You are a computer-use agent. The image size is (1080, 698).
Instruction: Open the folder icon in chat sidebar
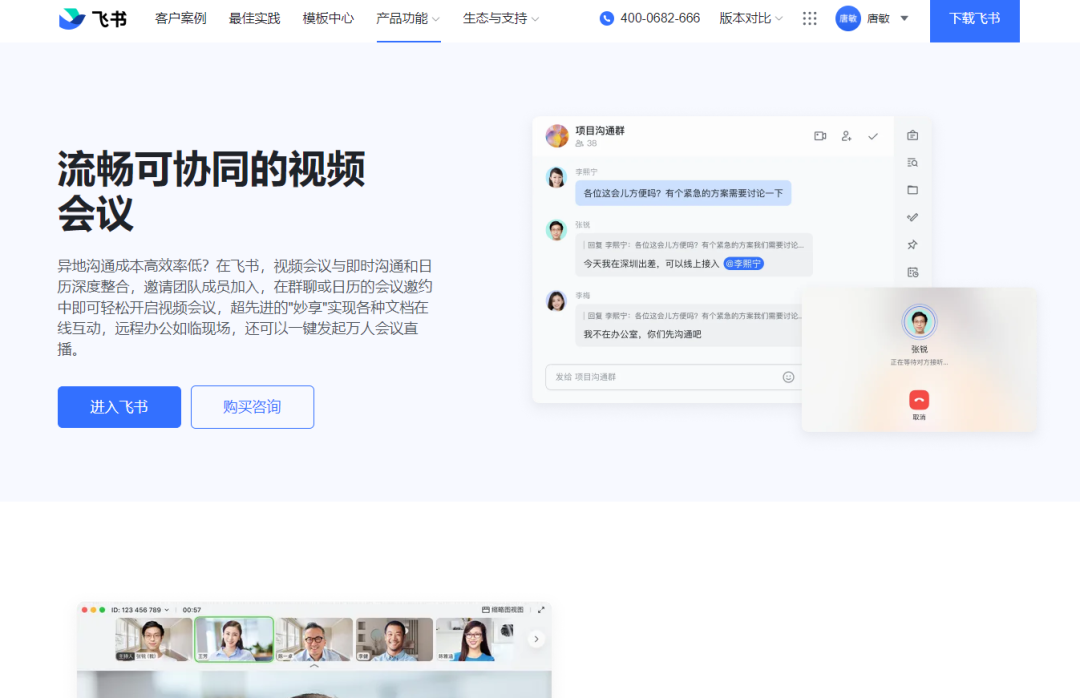coord(913,190)
